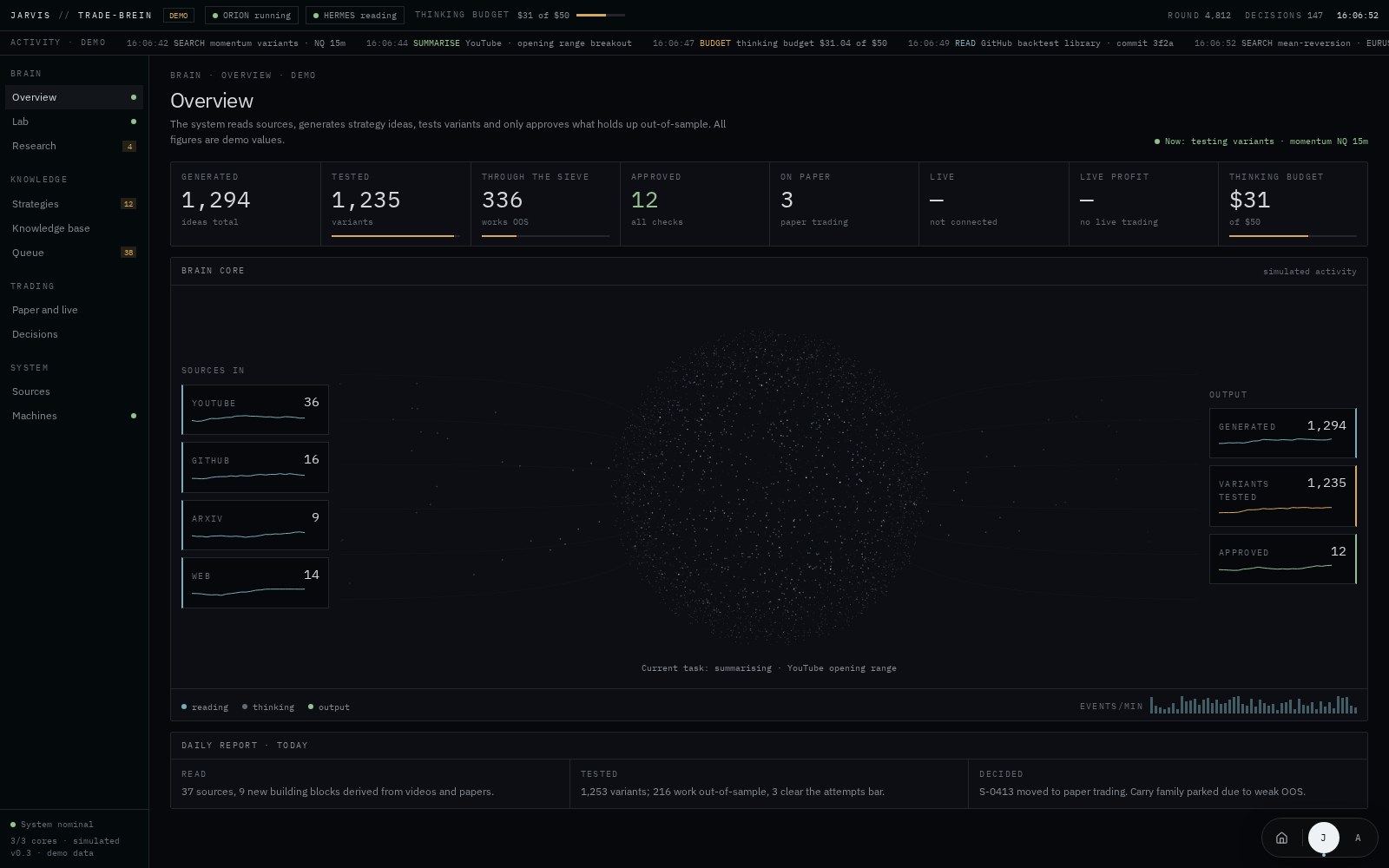Click the Approved 12 stat tile
Image resolution: width=1389 pixels, height=868 pixels.
694,204
